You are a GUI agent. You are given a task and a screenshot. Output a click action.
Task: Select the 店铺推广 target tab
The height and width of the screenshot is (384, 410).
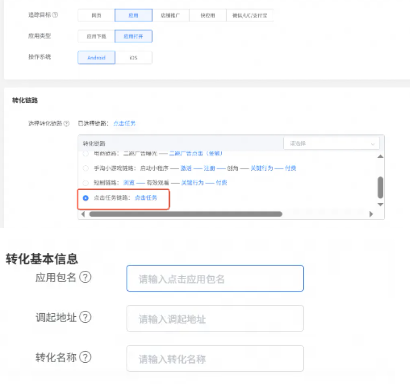171,15
